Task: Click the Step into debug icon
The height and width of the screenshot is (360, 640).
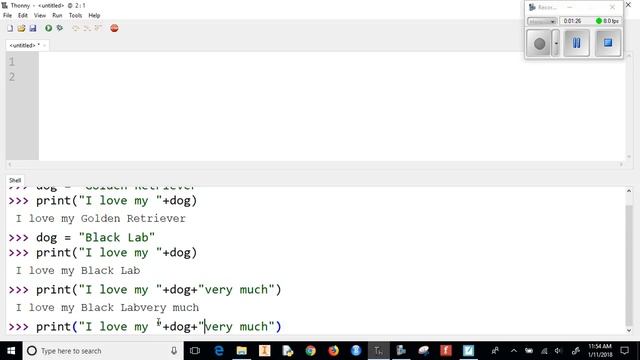Action: pos(87,28)
